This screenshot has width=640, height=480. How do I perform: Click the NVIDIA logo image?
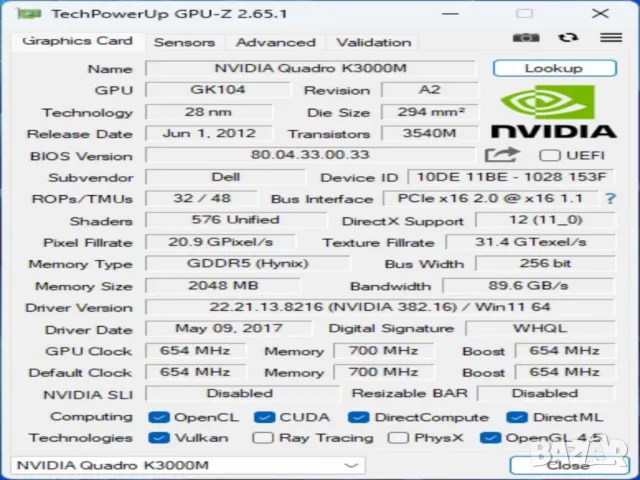coord(554,111)
